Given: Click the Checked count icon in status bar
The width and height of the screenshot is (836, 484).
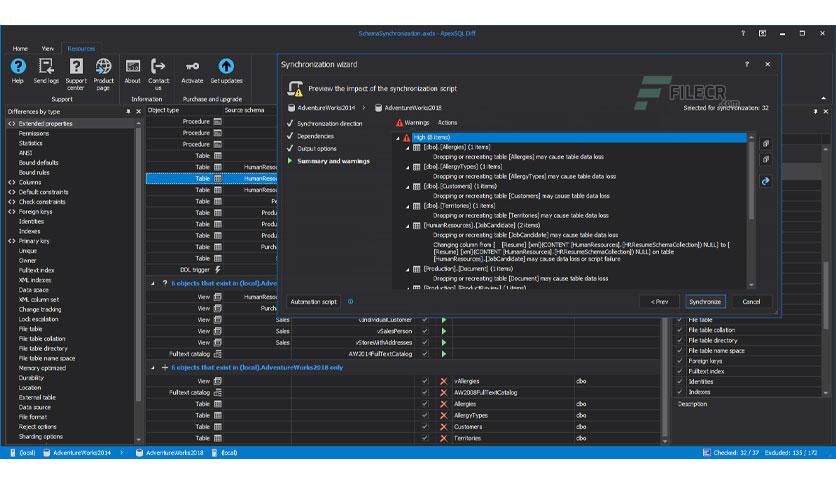Looking at the screenshot, I should point(706,453).
